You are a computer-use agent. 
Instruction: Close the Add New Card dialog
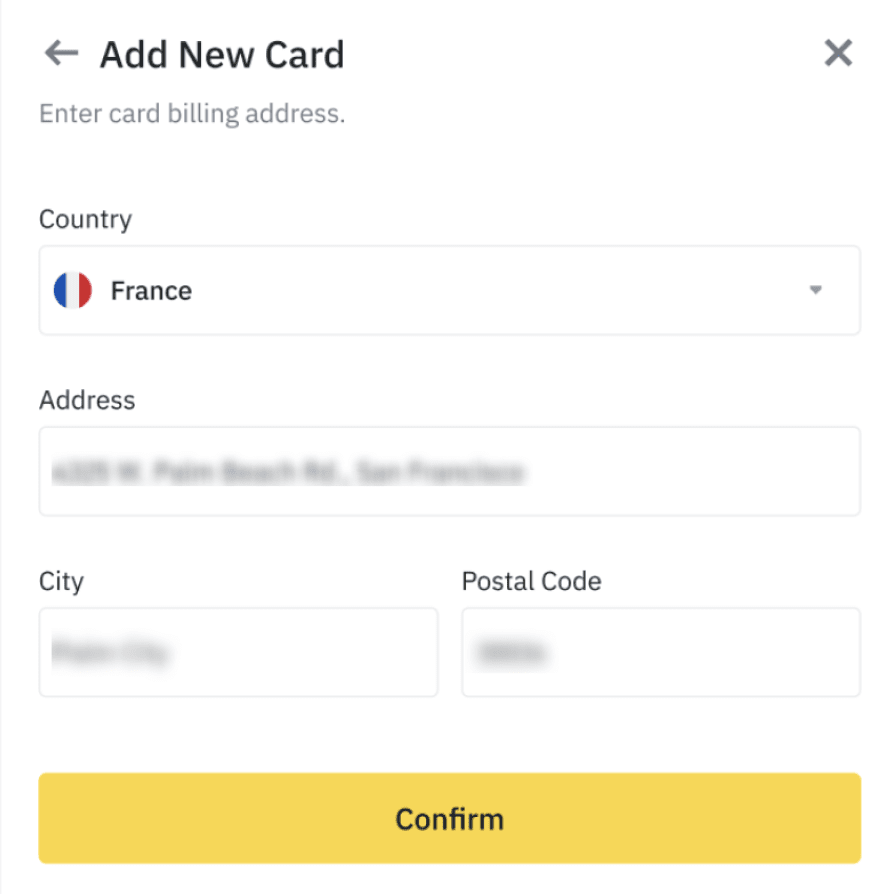[838, 53]
